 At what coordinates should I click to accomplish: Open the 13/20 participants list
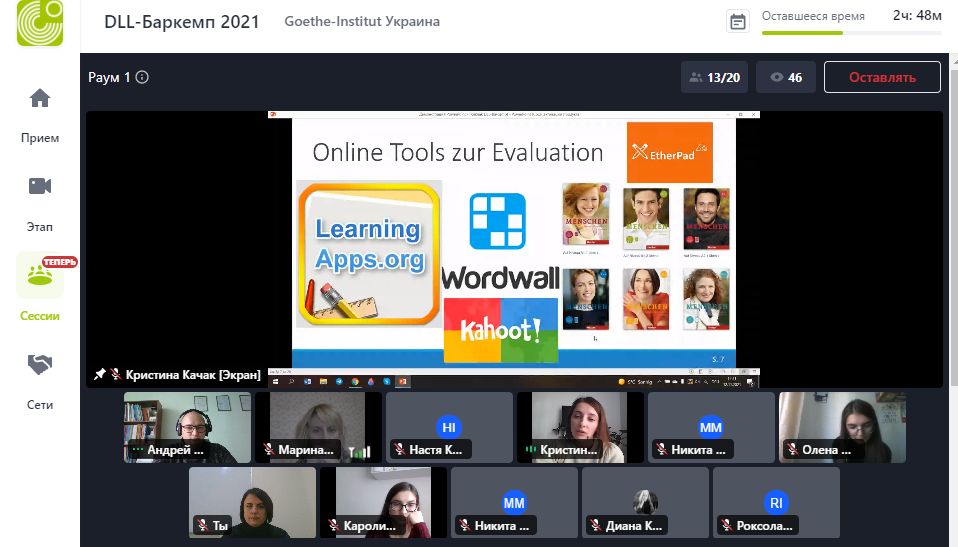(x=714, y=77)
